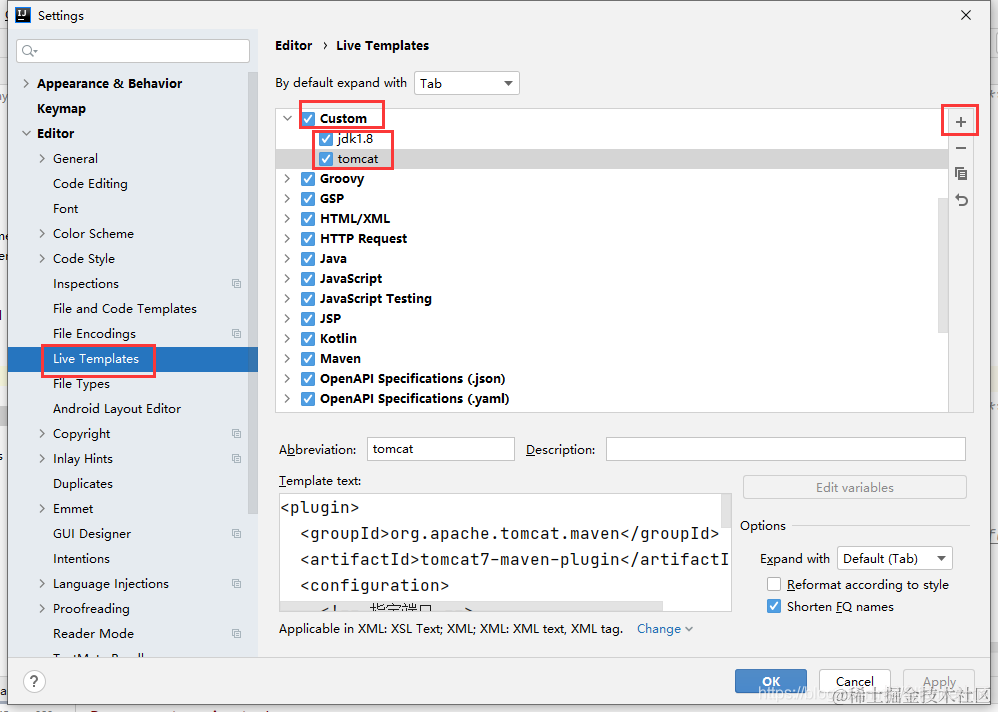The height and width of the screenshot is (712, 998).
Task: Click the Description input field
Action: tap(785, 449)
